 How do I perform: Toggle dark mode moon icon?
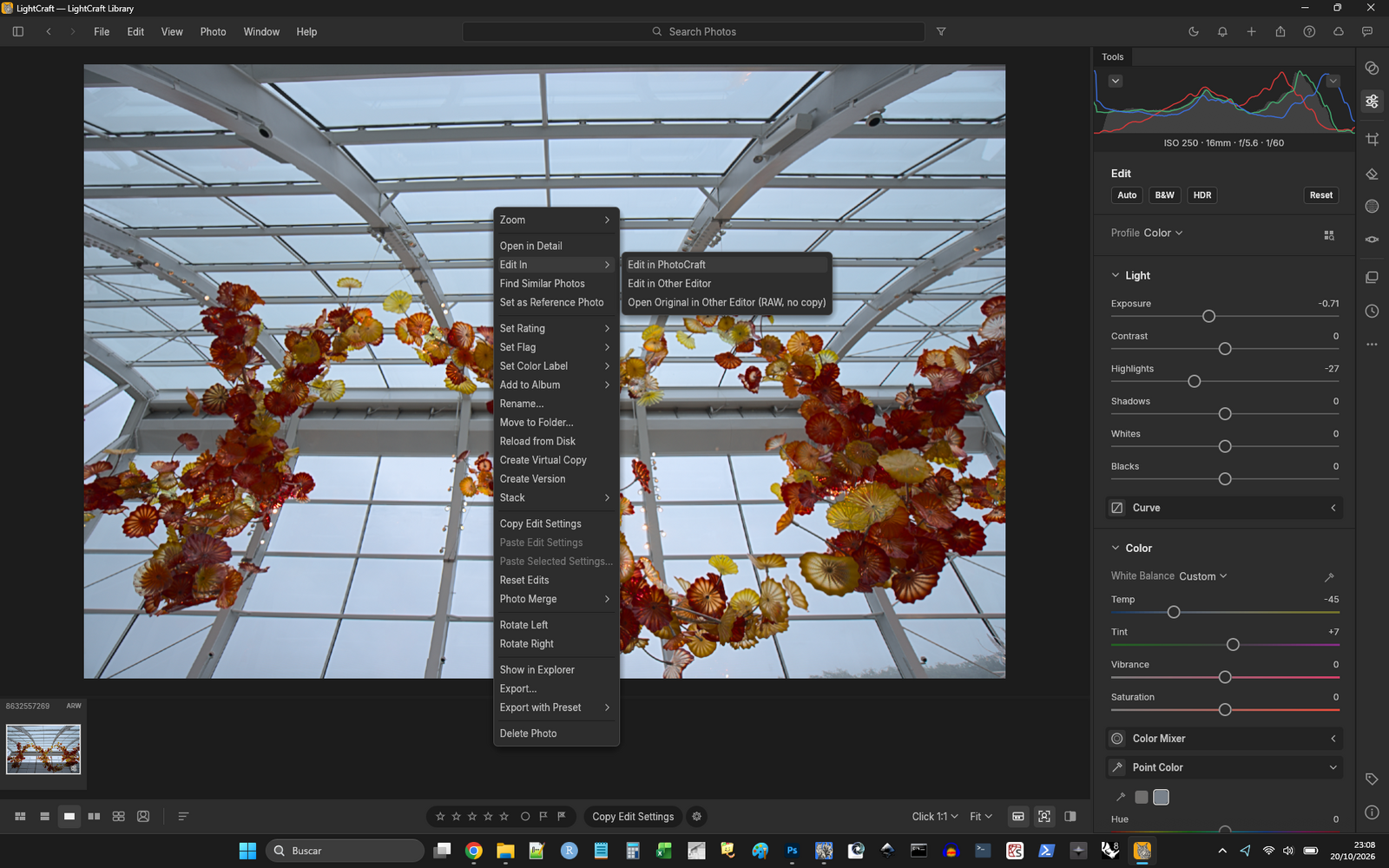(1194, 31)
